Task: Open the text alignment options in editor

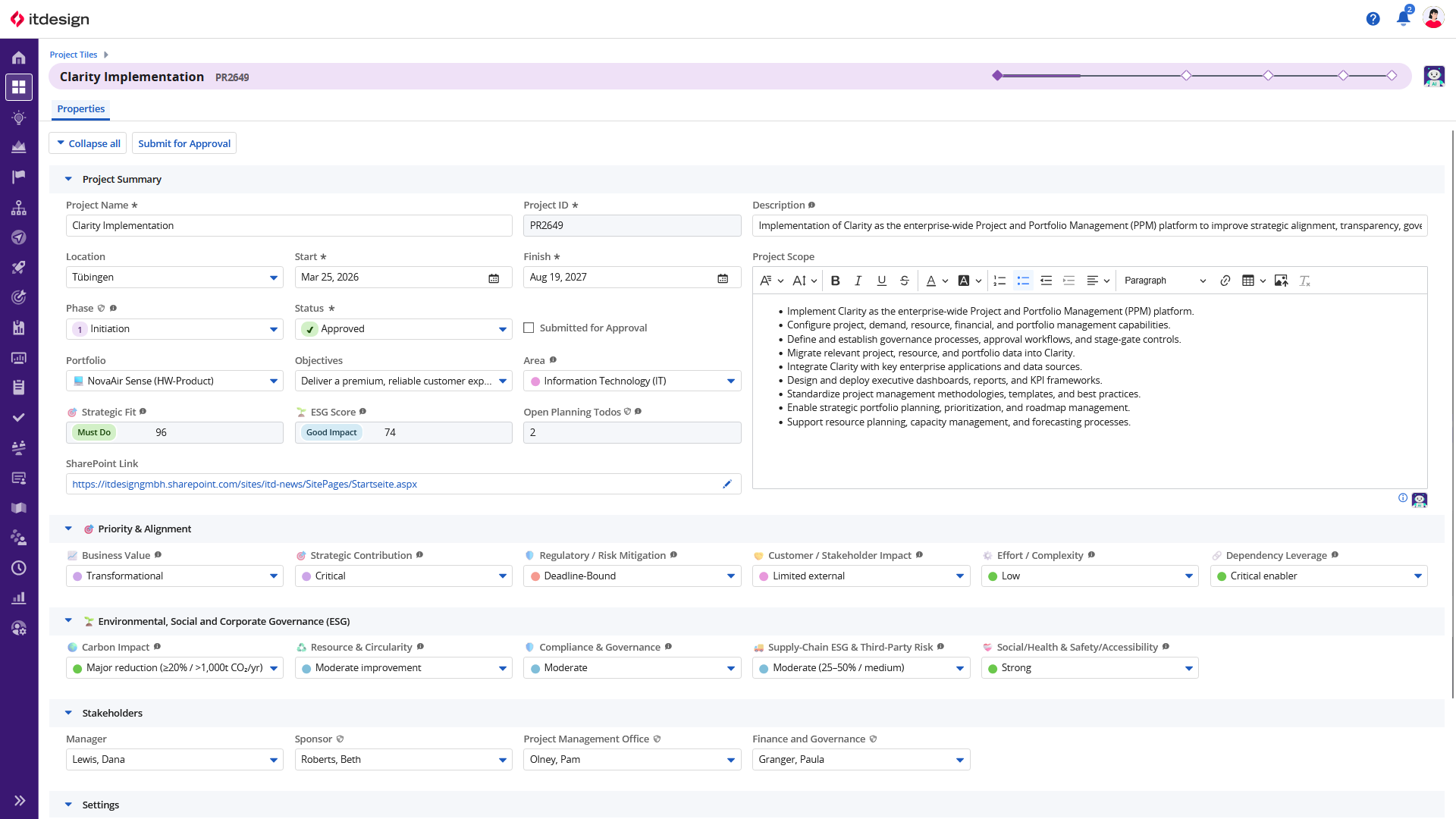Action: pyautogui.click(x=1098, y=281)
